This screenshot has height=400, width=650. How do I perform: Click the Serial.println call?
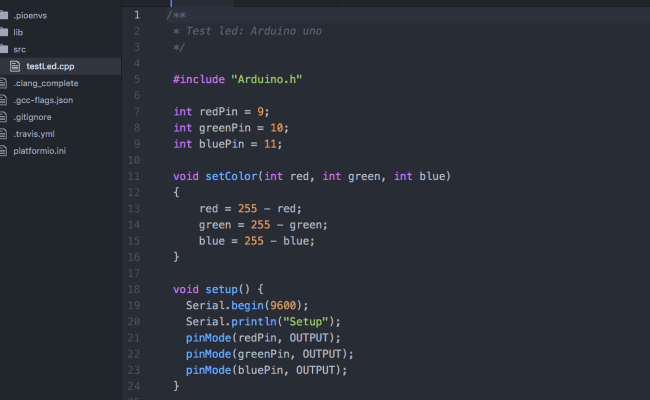[x=263, y=322]
